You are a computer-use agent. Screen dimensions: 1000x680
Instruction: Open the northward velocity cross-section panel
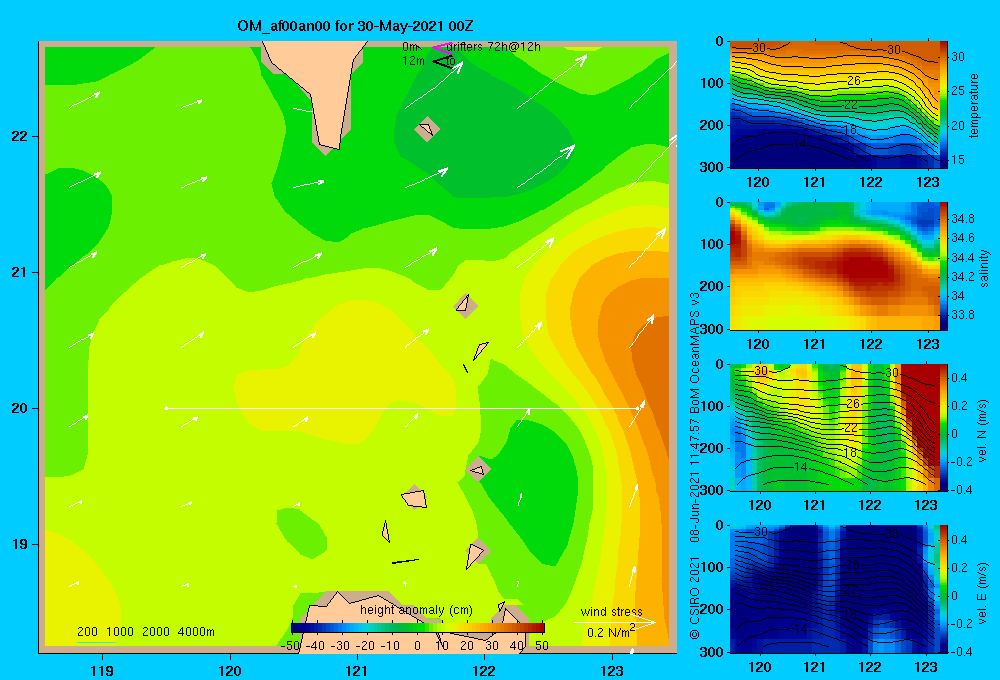834,427
